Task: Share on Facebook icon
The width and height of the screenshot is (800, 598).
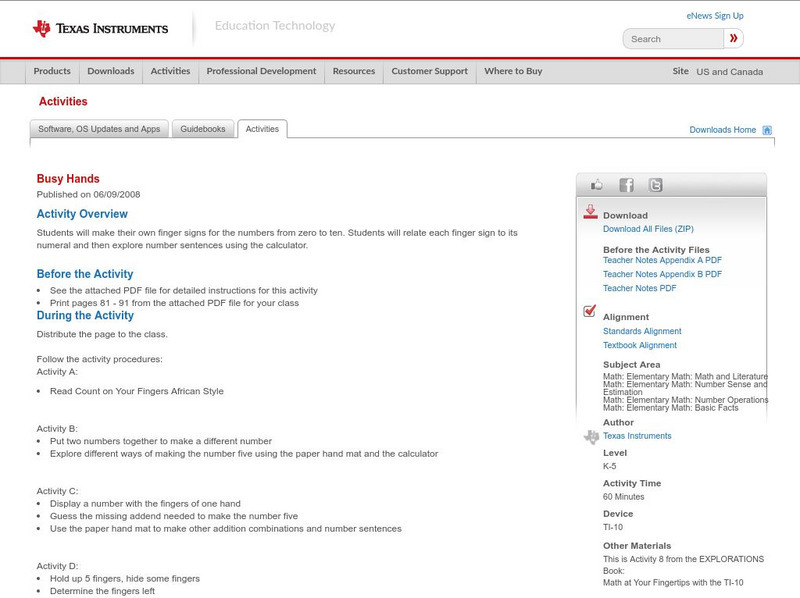Action: click(x=626, y=185)
